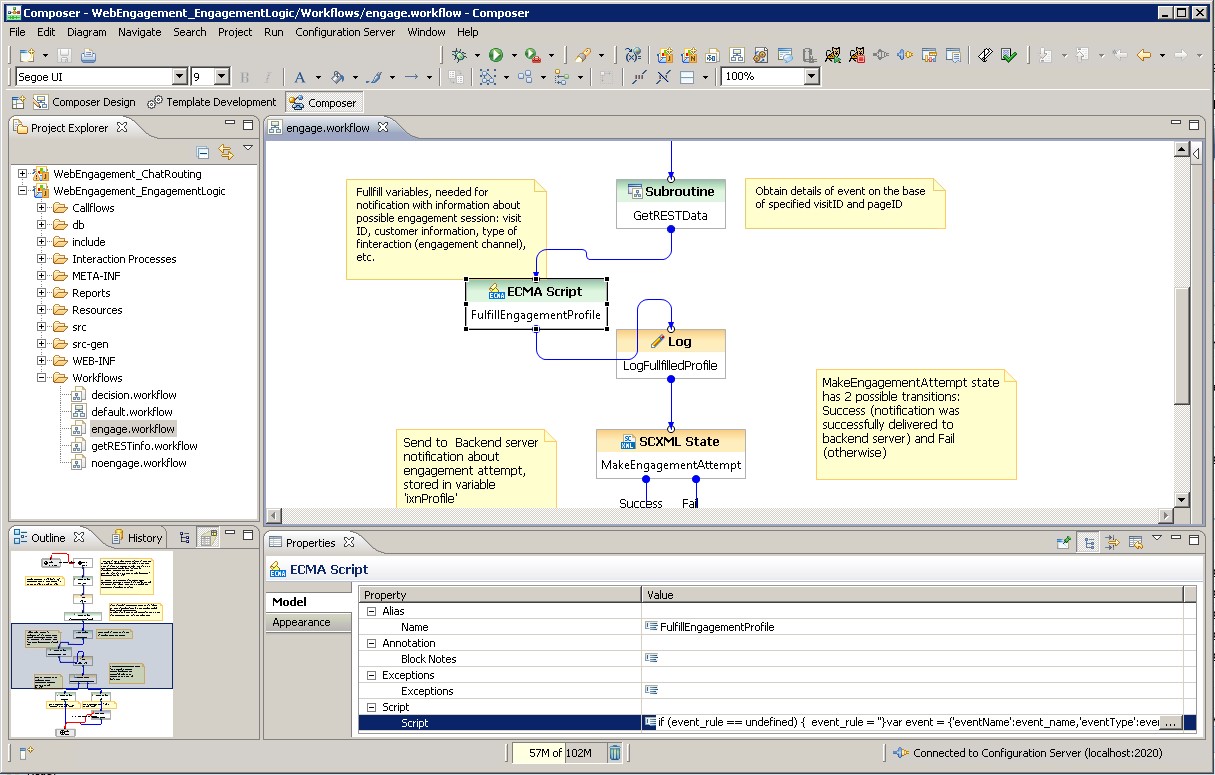The image size is (1215, 775).
Task: Toggle Link with Editor in Project Explorer
Action: [x=225, y=152]
